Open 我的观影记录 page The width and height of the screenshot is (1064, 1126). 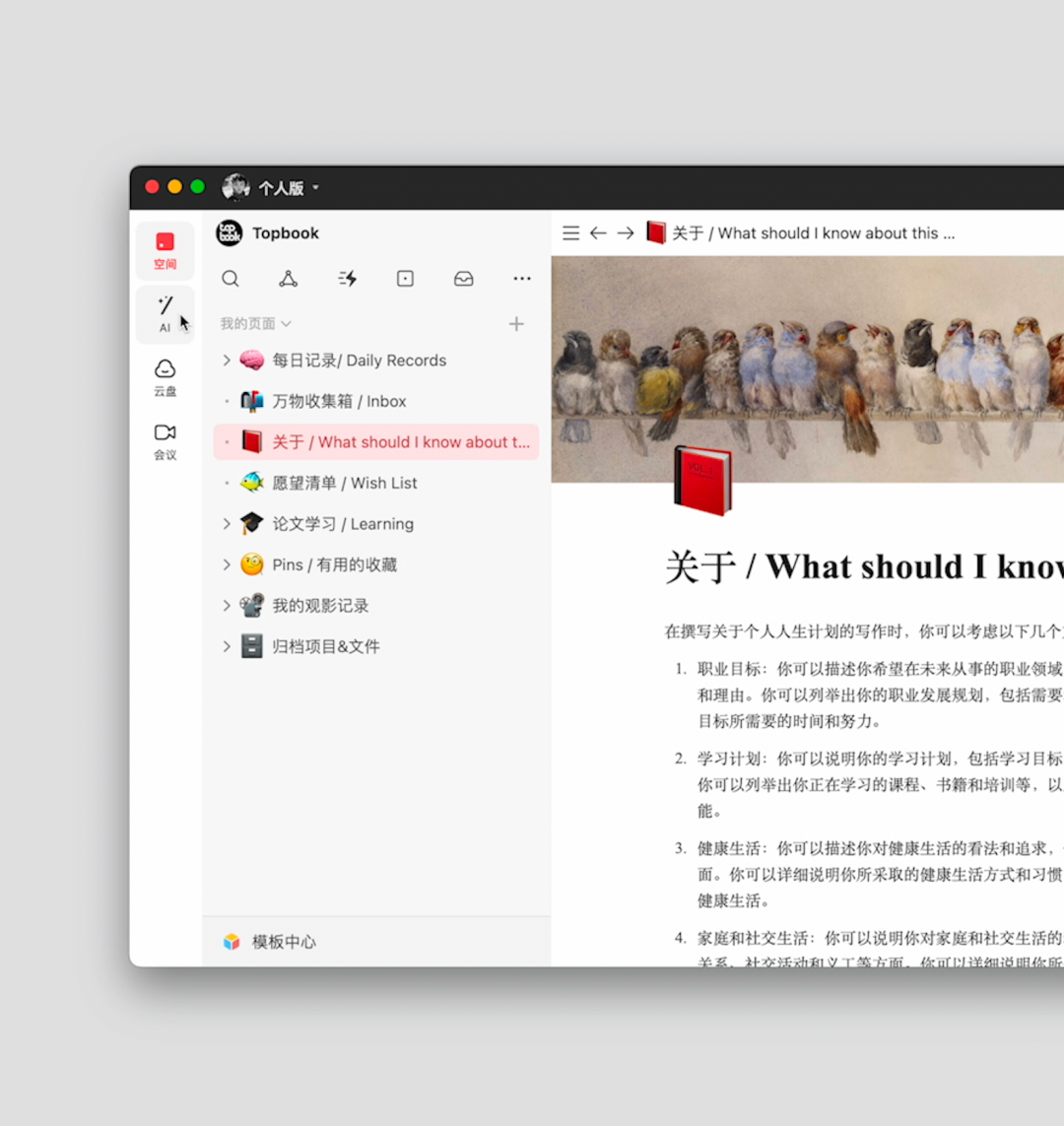pyautogui.click(x=376, y=606)
